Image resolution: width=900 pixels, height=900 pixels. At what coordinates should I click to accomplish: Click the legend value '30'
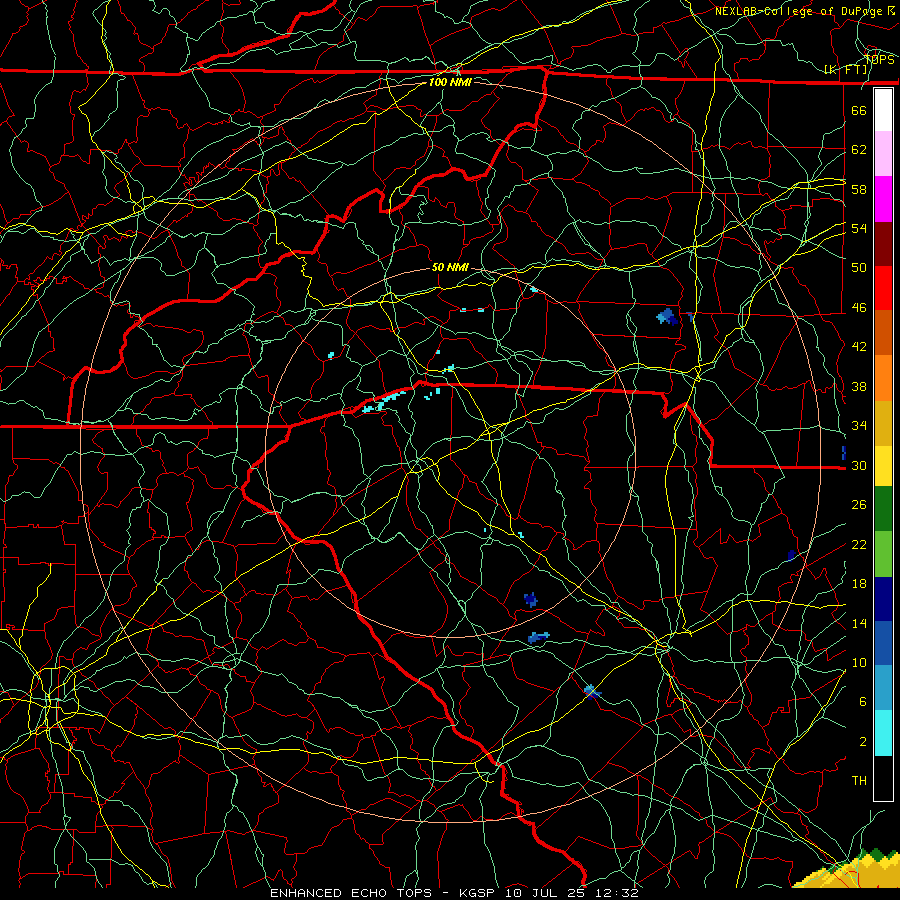pyautogui.click(x=859, y=465)
